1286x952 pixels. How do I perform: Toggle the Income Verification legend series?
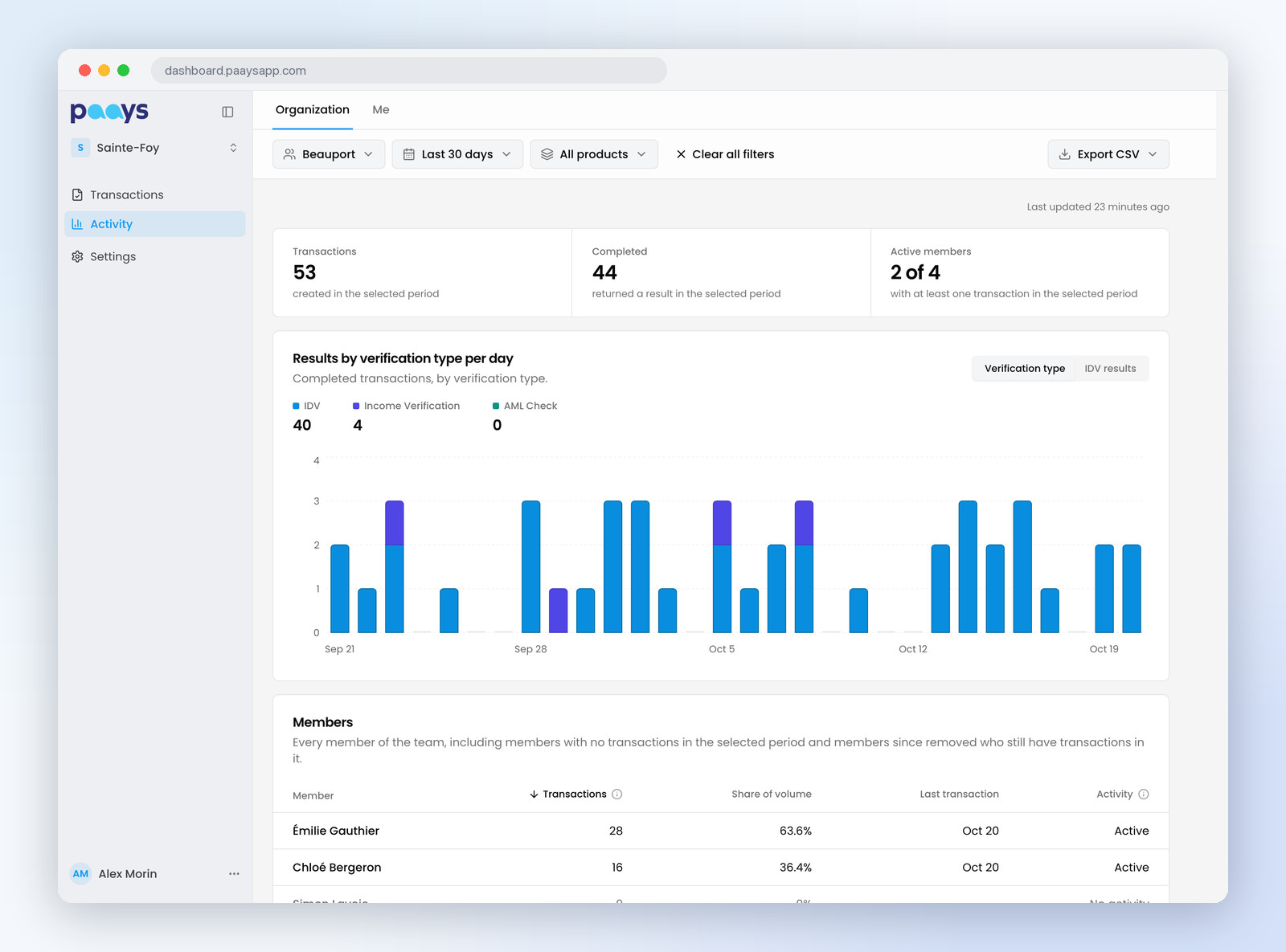(407, 406)
